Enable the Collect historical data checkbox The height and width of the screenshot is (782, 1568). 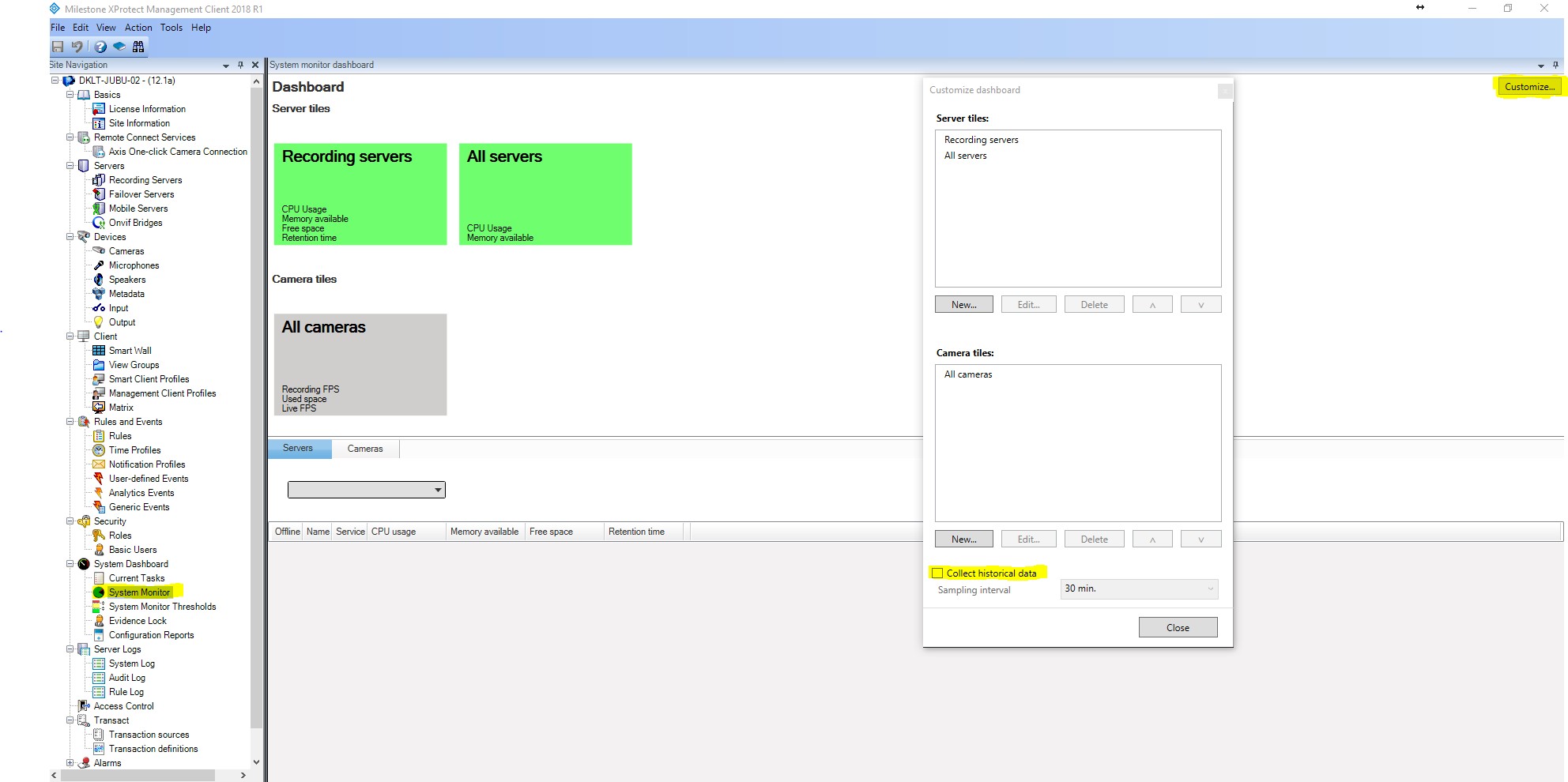[x=937, y=572]
